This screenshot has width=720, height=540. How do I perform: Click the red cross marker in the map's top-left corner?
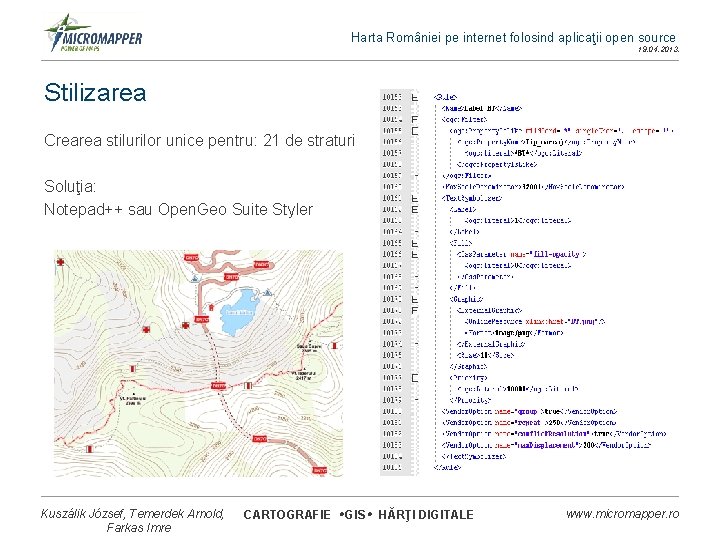[60, 262]
